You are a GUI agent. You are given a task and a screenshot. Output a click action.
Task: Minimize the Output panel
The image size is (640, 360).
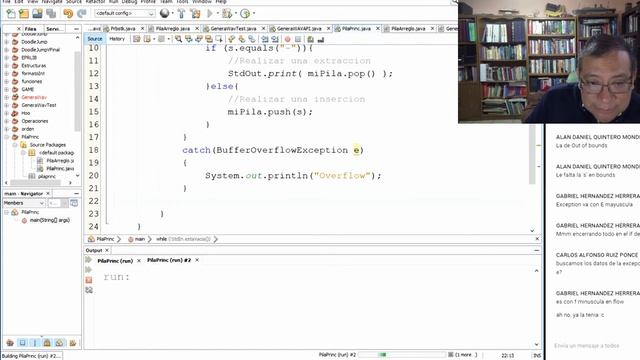[536, 250]
